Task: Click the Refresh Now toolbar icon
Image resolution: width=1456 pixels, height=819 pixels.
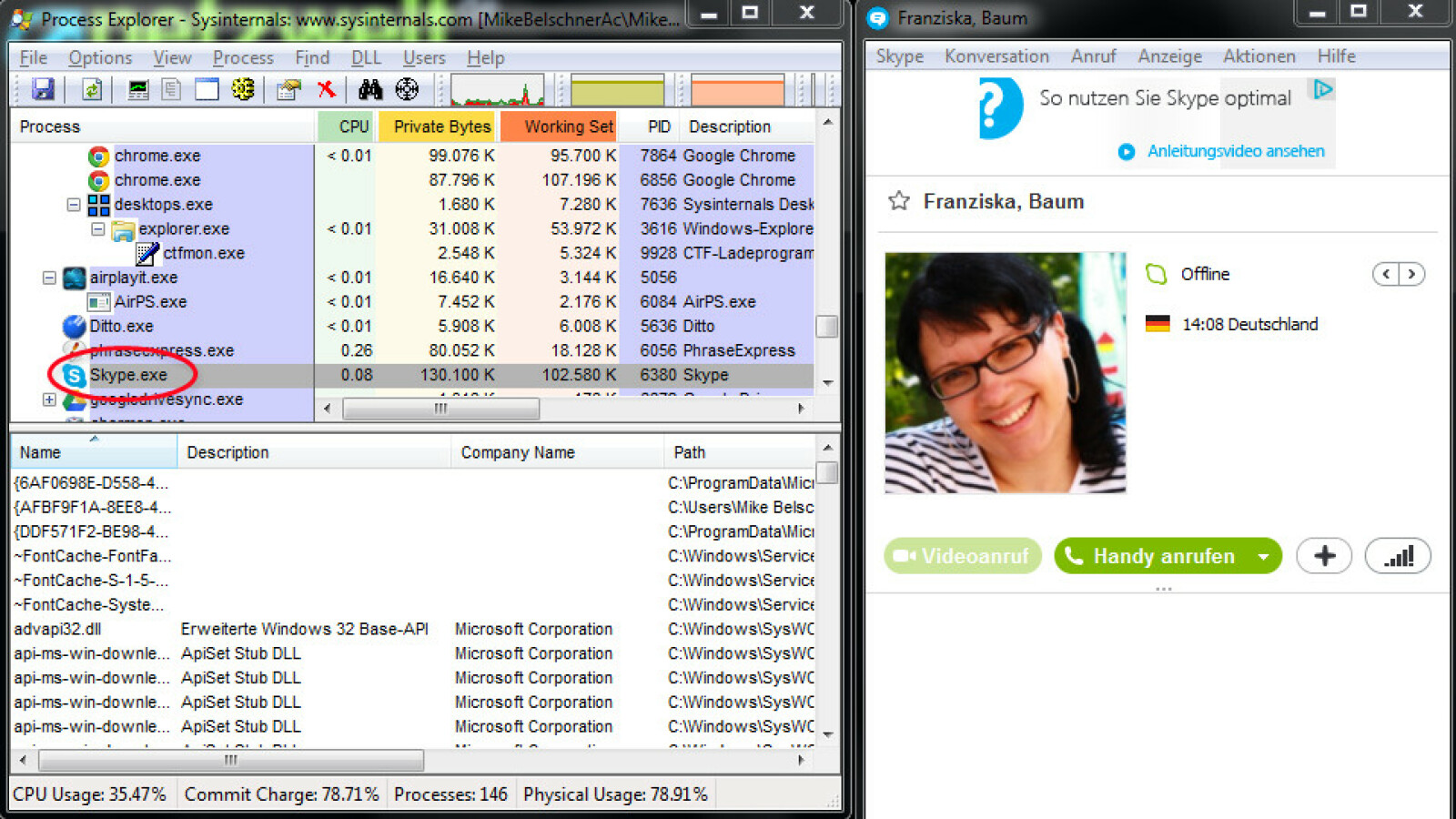Action: (91, 89)
